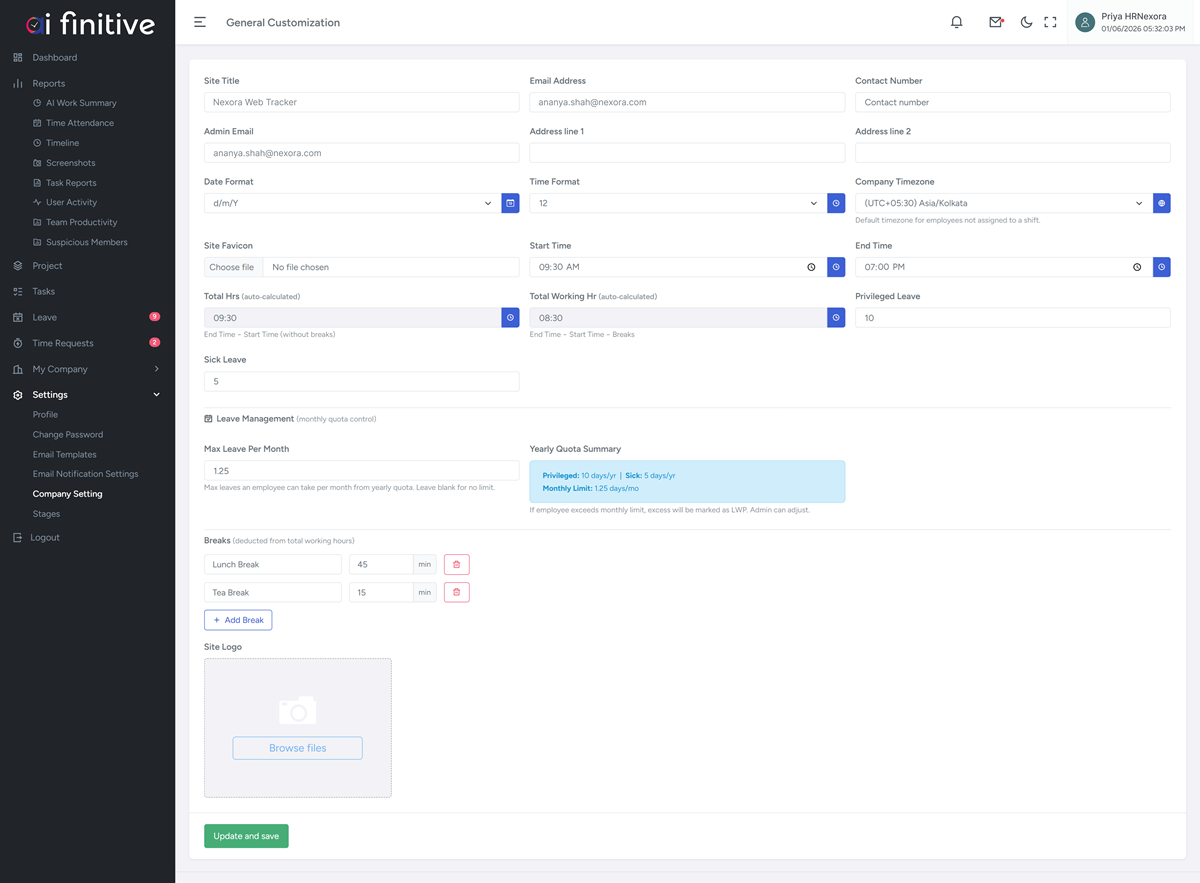Collapse sidebar using the hamburger icon
The height and width of the screenshot is (883, 1200).
click(200, 22)
